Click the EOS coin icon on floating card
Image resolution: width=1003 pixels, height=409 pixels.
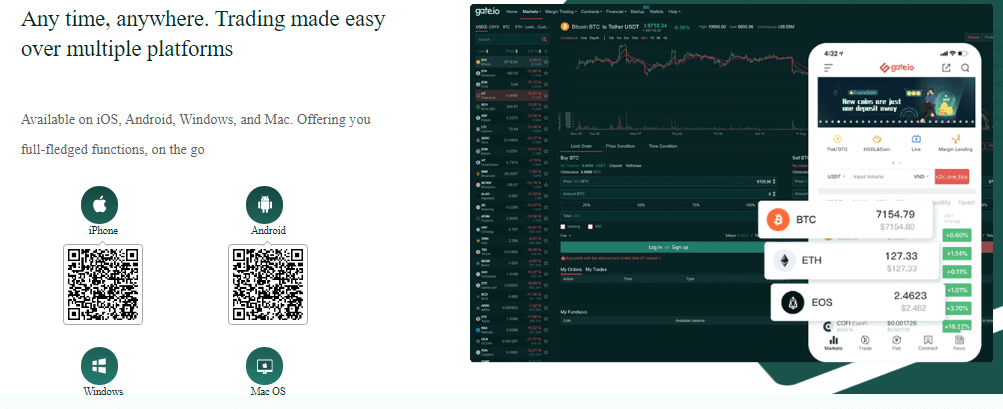click(792, 302)
